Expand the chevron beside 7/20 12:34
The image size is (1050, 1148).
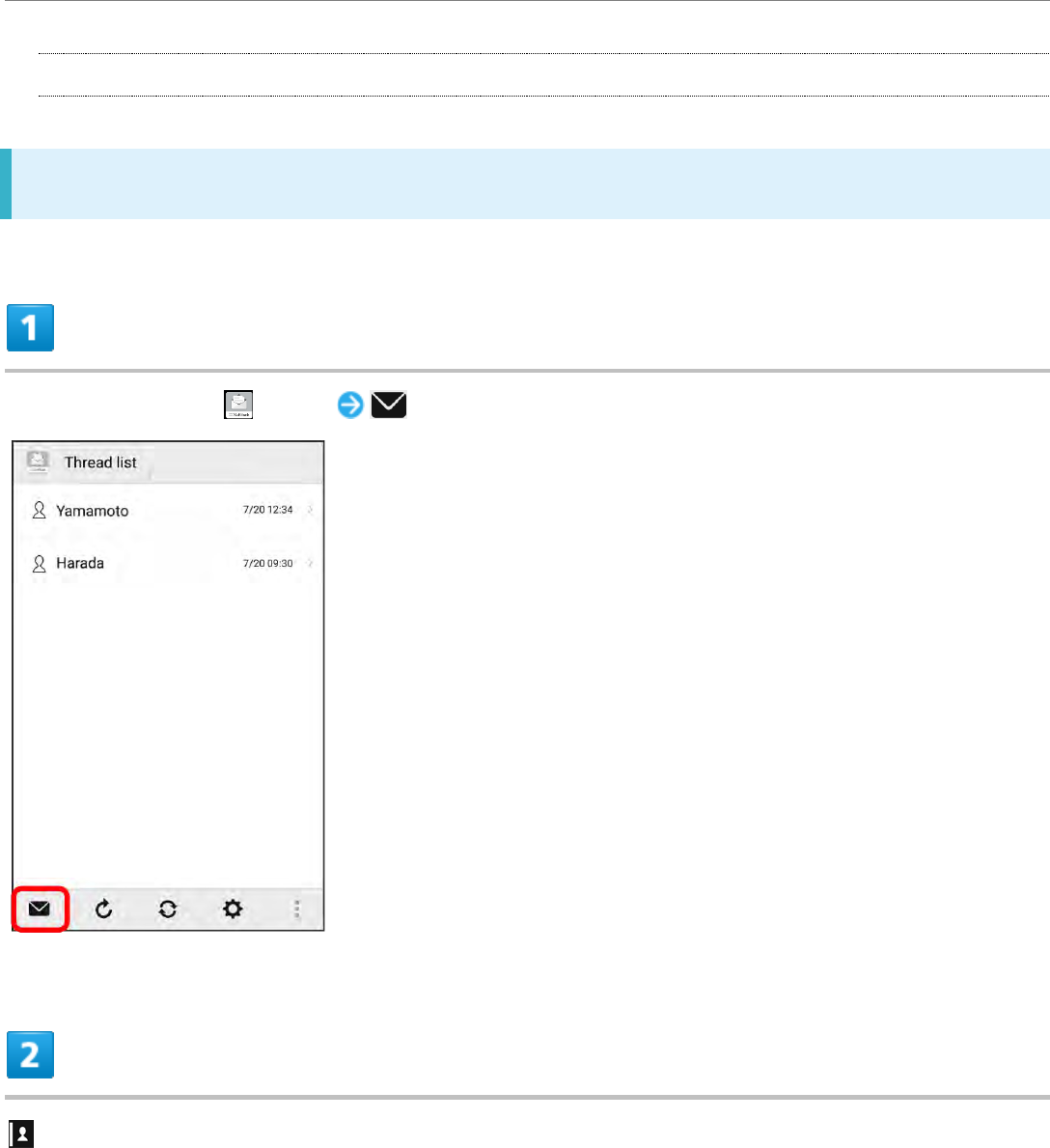coord(310,510)
